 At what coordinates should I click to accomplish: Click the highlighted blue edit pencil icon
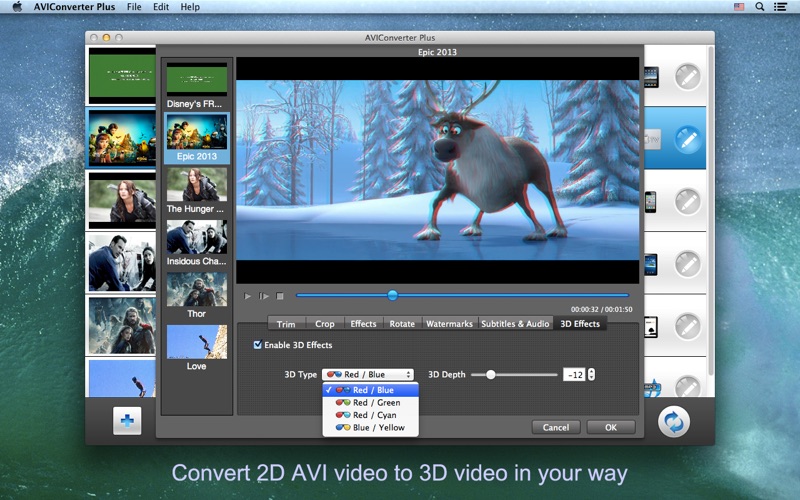point(687,139)
